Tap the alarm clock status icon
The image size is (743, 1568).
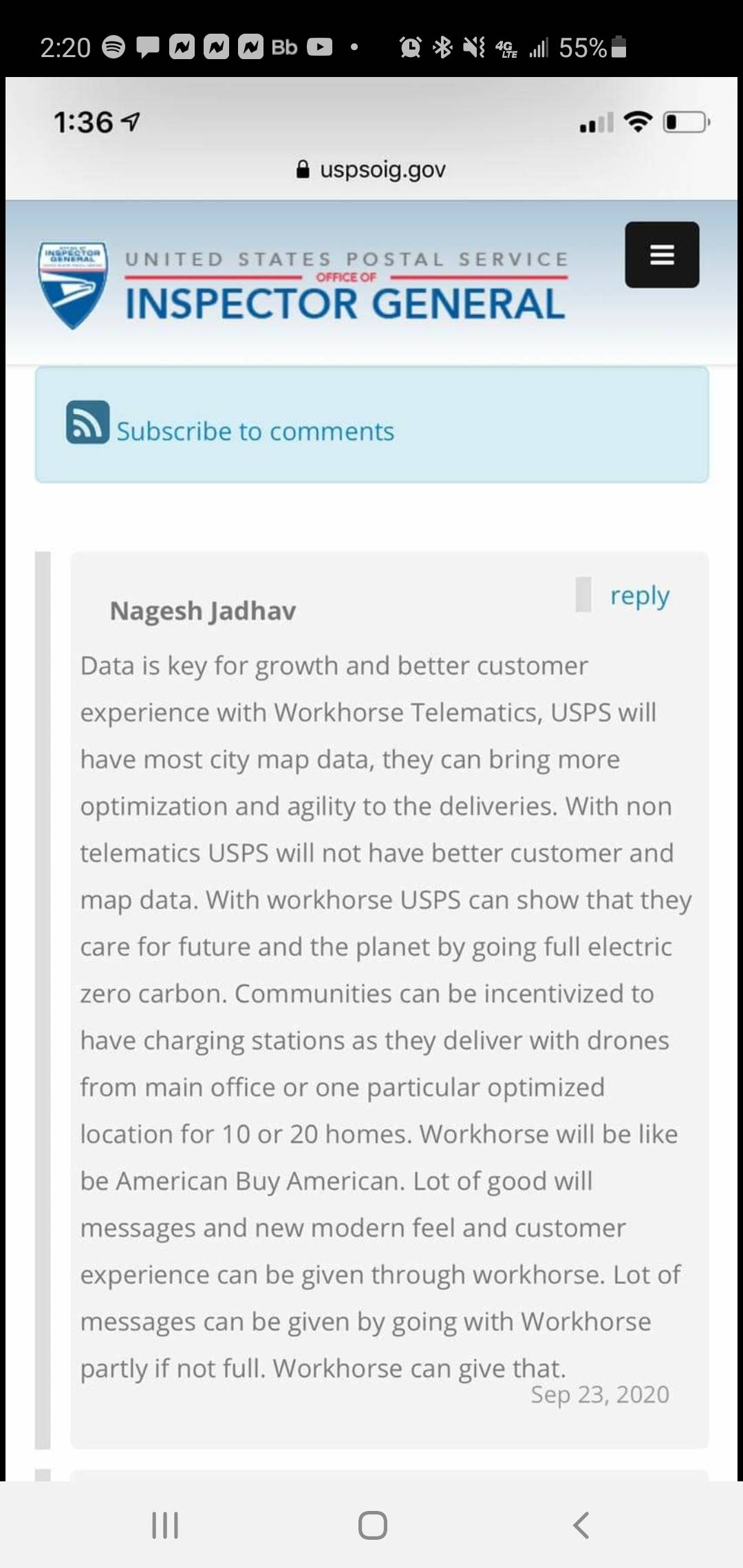(411, 47)
